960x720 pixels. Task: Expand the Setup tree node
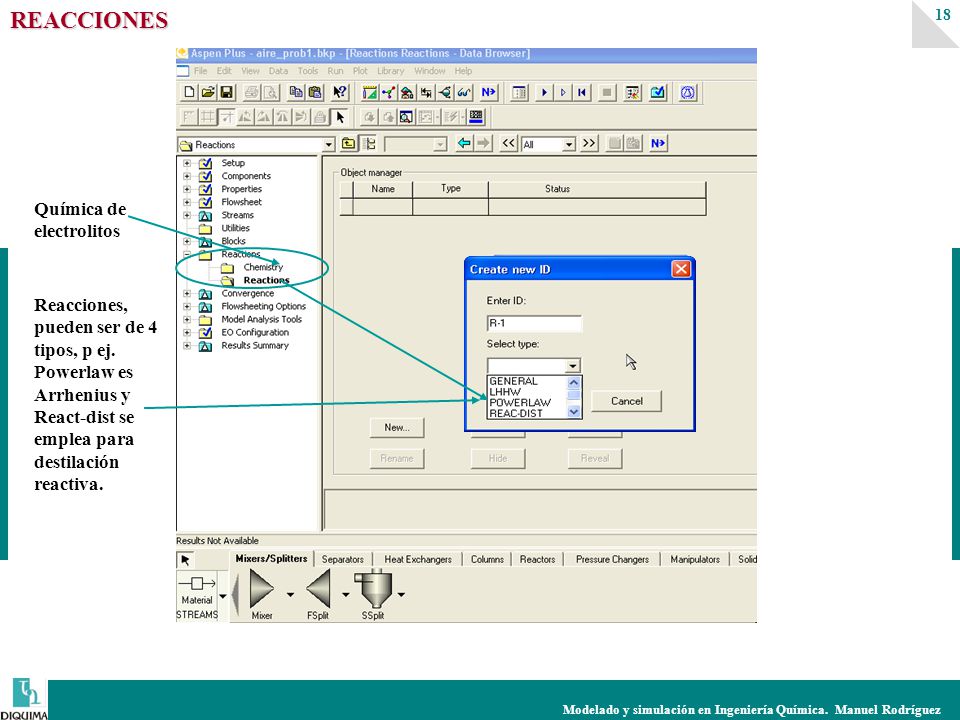[187, 163]
